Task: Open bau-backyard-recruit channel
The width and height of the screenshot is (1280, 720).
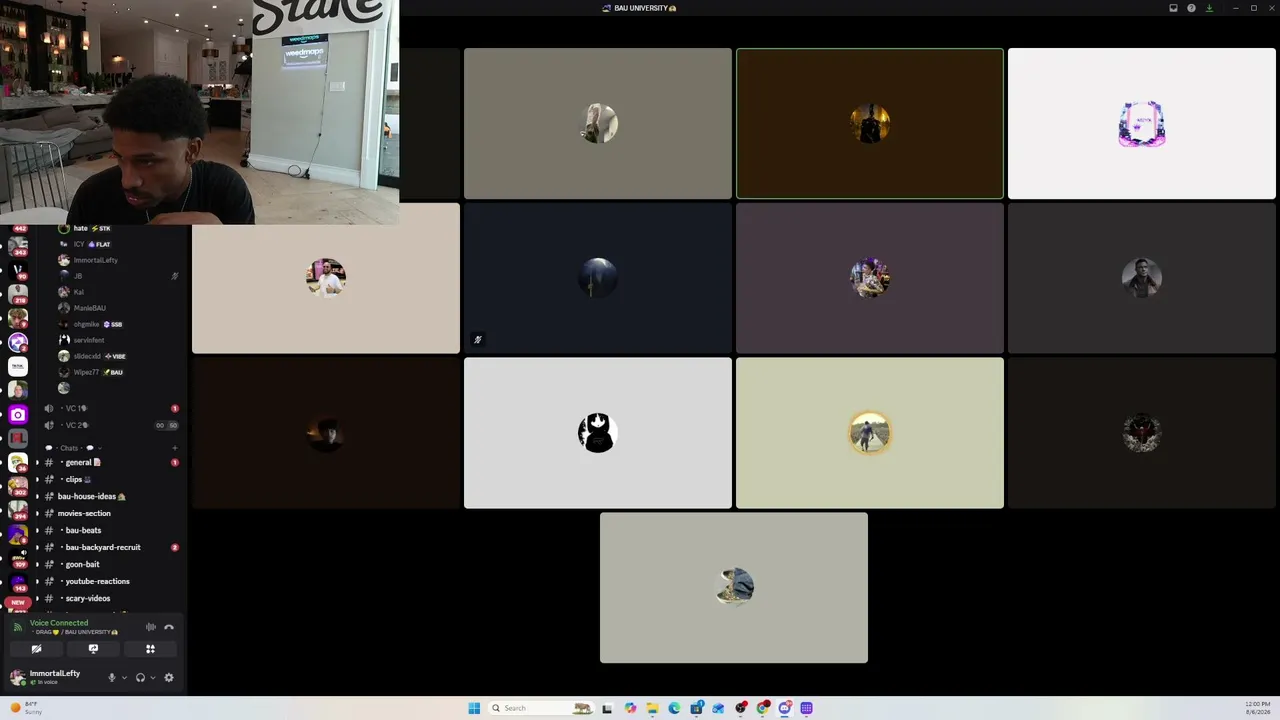Action: [x=110, y=547]
